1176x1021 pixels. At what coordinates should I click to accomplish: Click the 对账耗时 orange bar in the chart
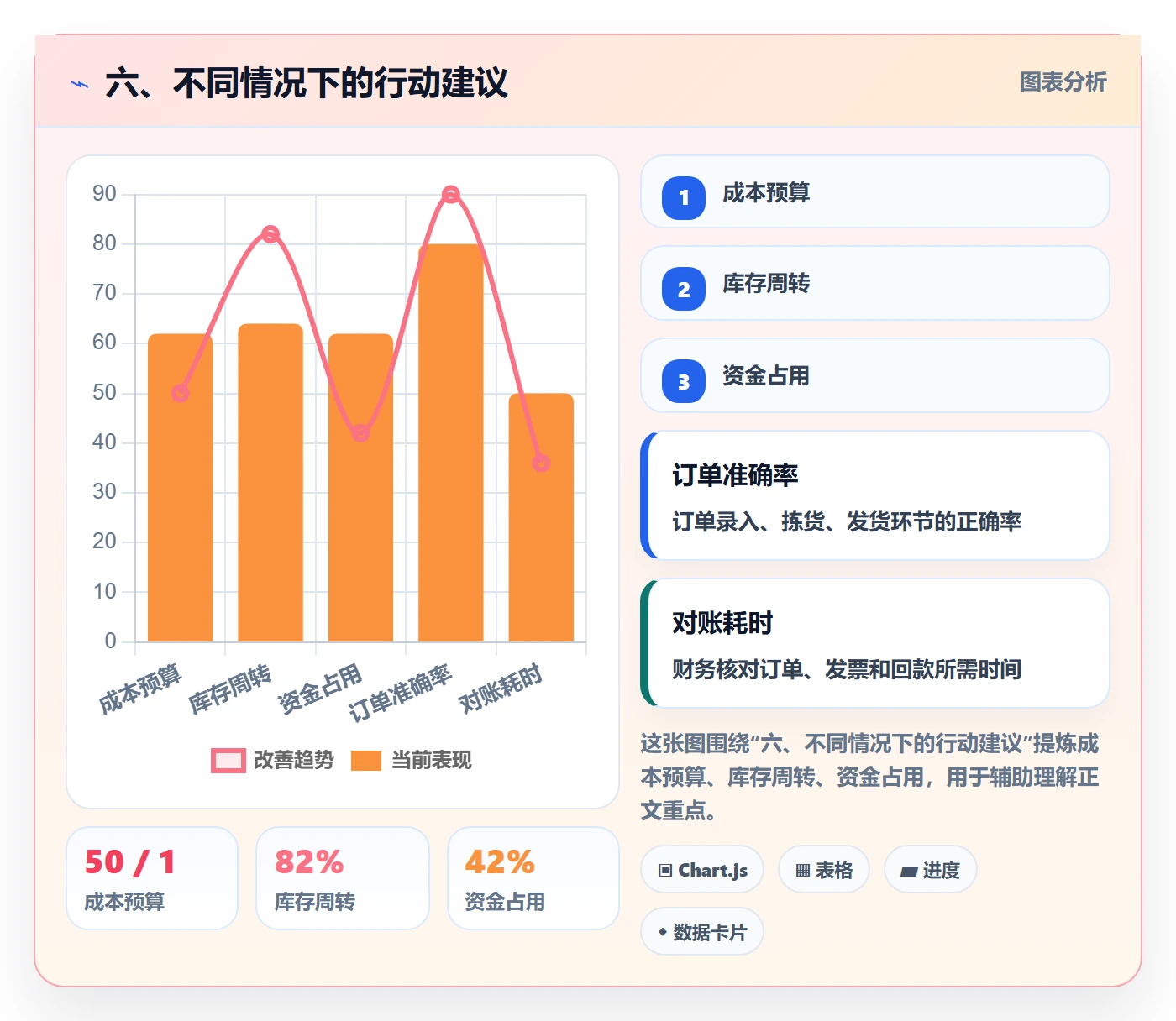(x=541, y=518)
